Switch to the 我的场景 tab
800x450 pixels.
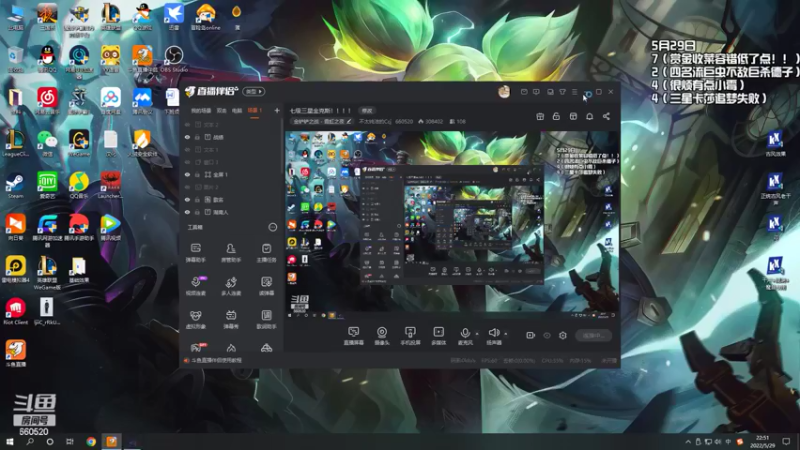201,110
